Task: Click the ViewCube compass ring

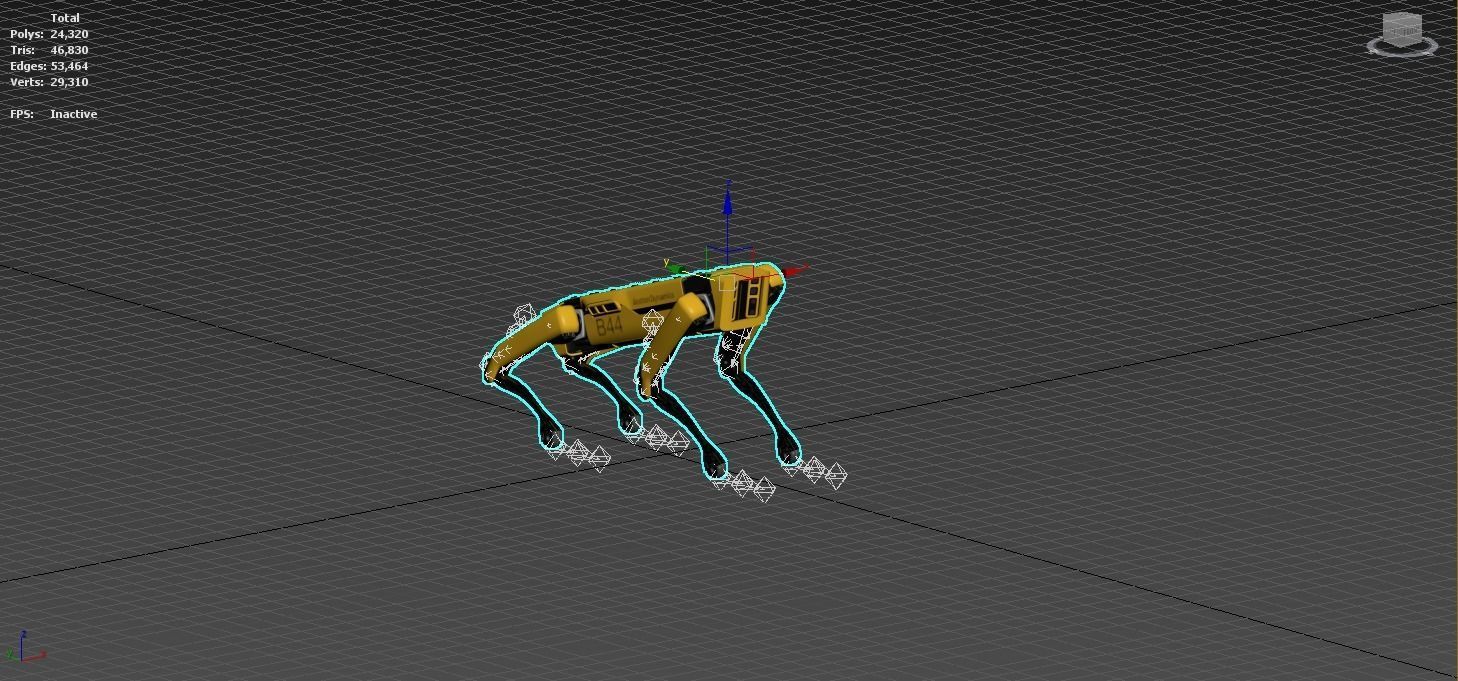Action: pos(1402,46)
